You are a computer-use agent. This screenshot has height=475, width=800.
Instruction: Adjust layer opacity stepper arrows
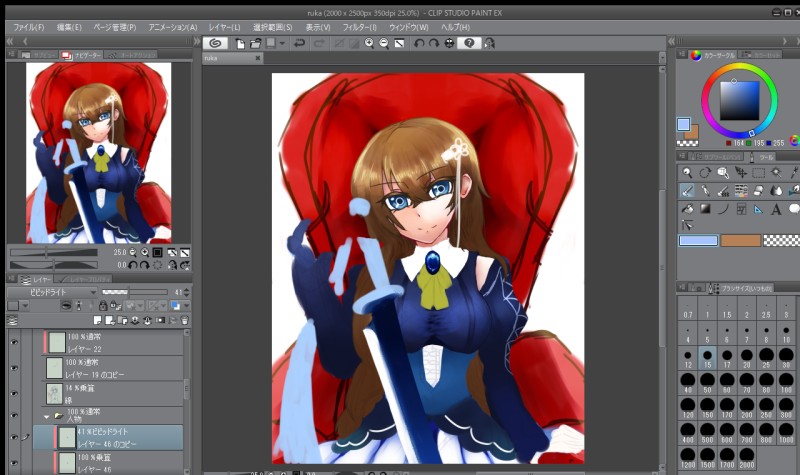click(x=186, y=292)
